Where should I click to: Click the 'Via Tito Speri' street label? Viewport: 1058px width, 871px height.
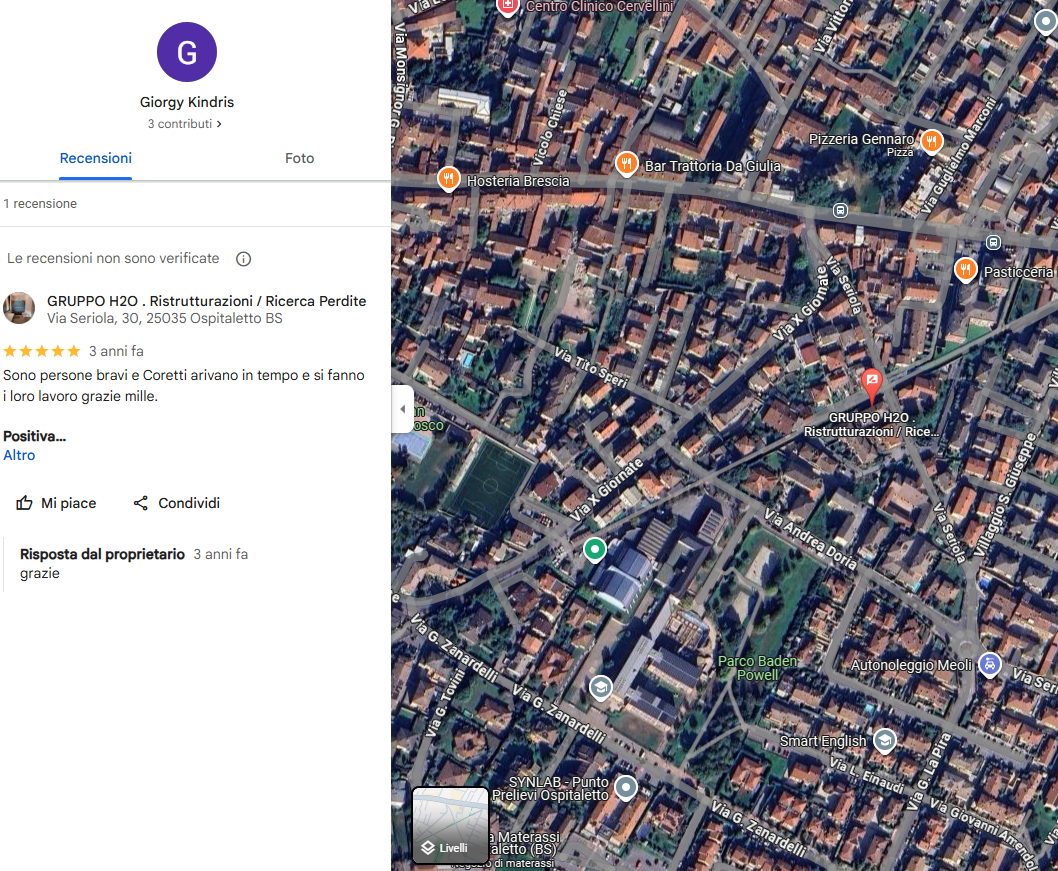click(591, 367)
